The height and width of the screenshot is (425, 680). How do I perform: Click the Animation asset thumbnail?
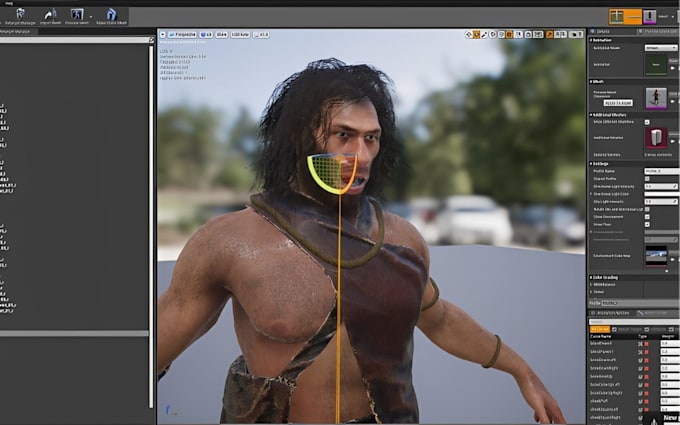point(656,65)
